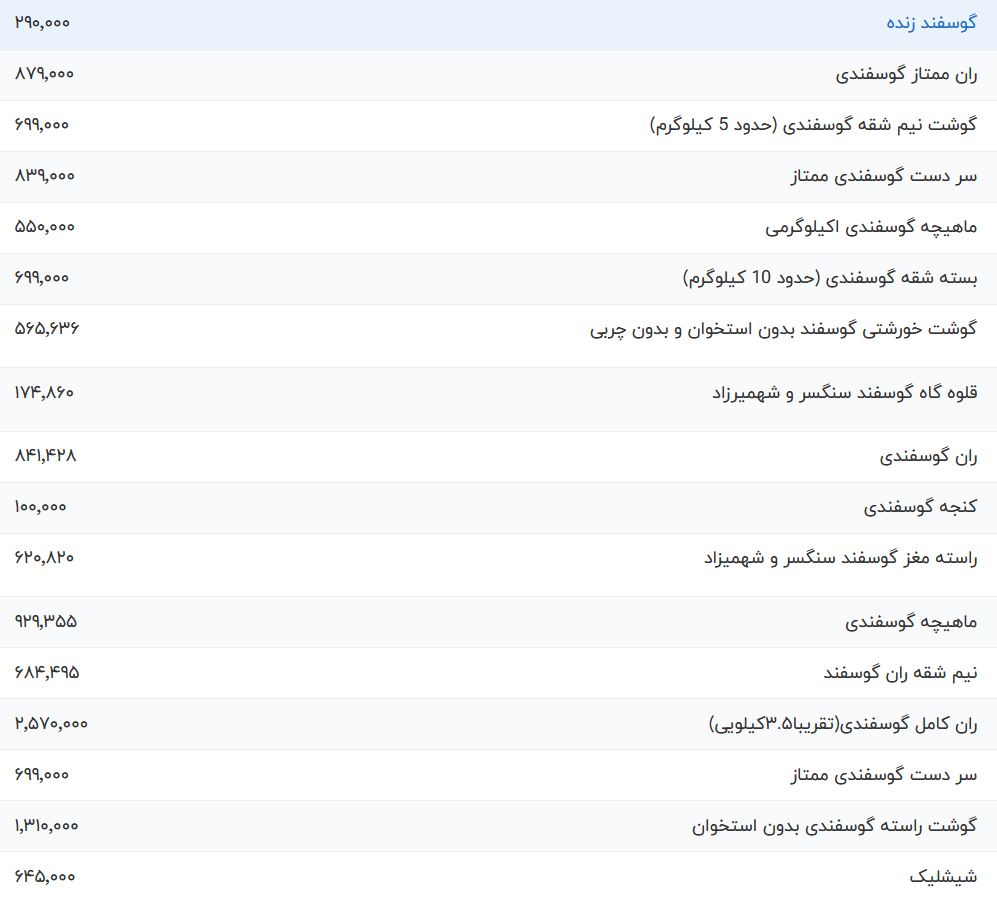Click the ۱,۳۱۰,۰۰۰ price value
This screenshot has height=900, width=997.
[45, 827]
